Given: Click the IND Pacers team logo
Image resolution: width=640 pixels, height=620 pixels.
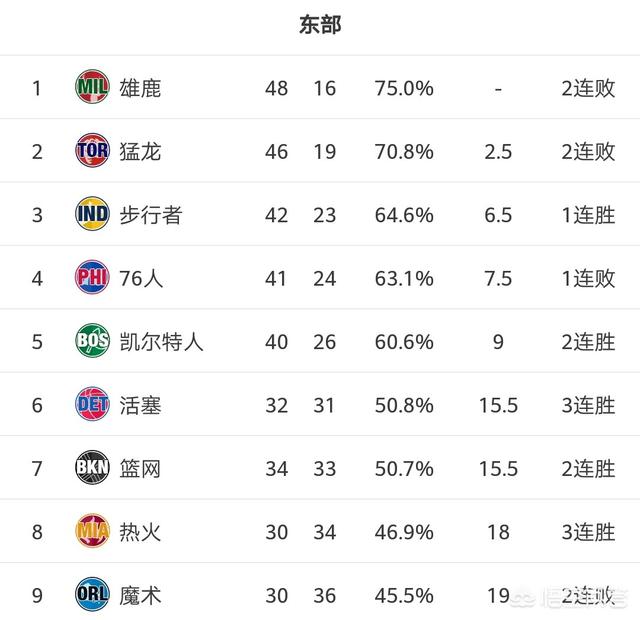Looking at the screenshot, I should click(92, 214).
